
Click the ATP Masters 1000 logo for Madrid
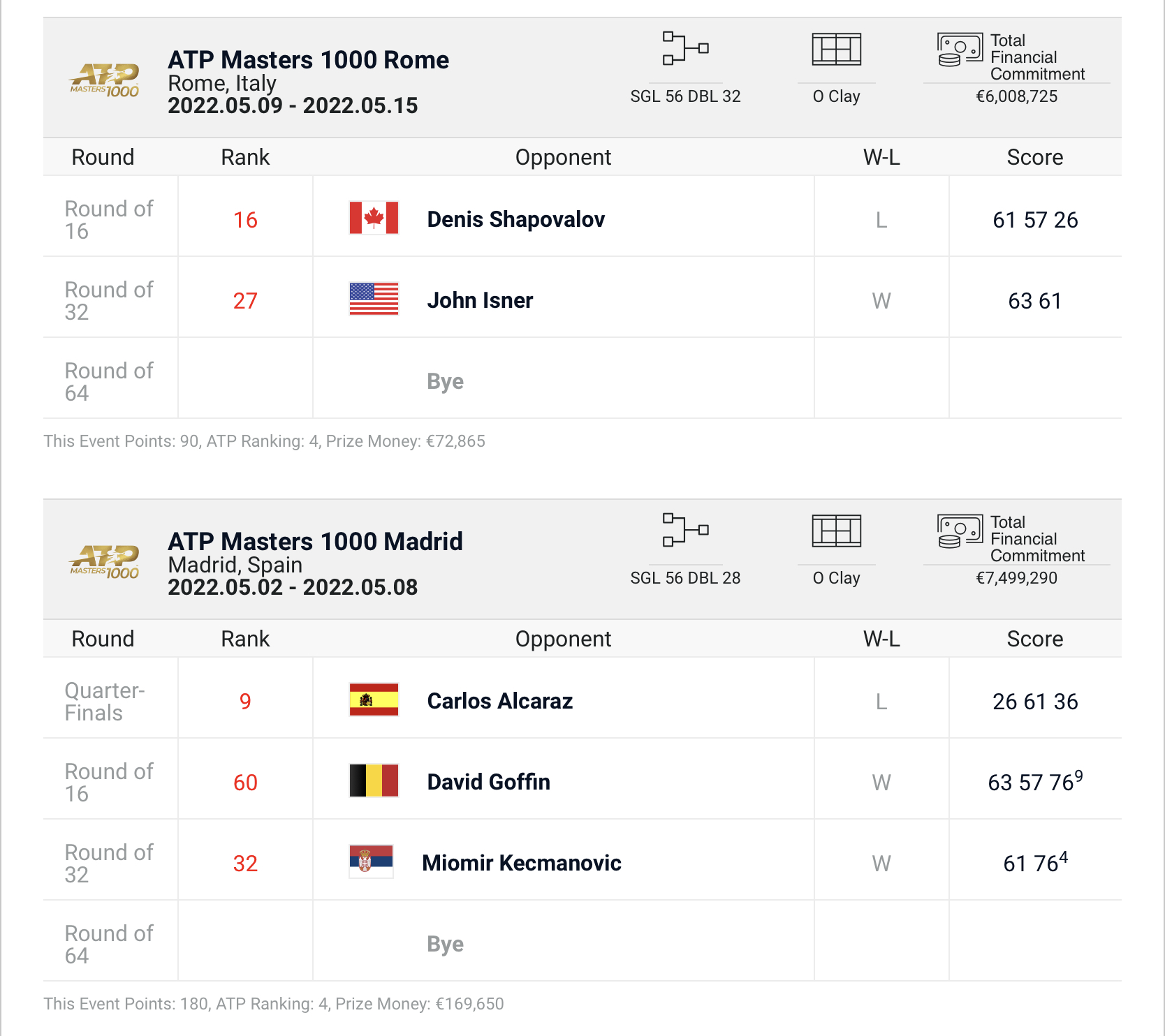click(105, 561)
